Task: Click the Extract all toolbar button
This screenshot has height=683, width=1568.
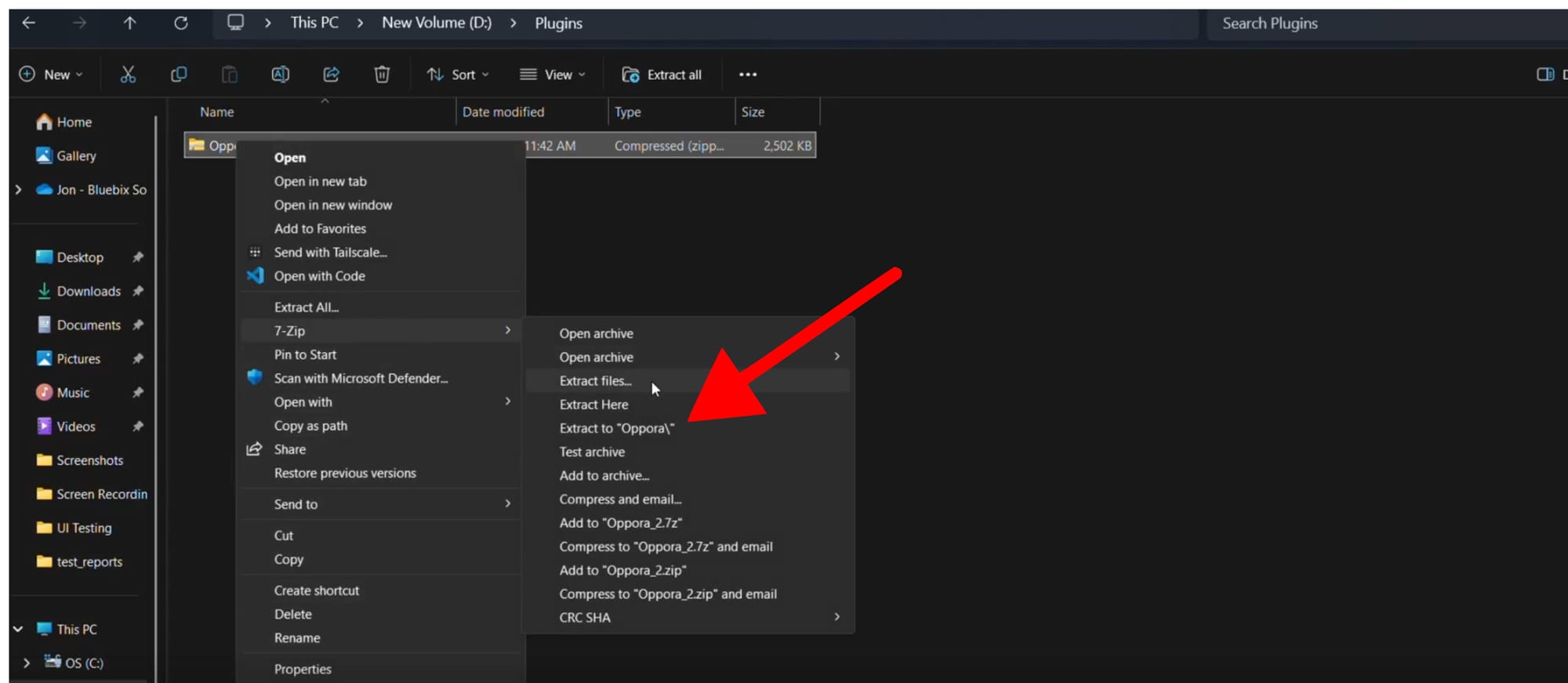Action: click(662, 74)
